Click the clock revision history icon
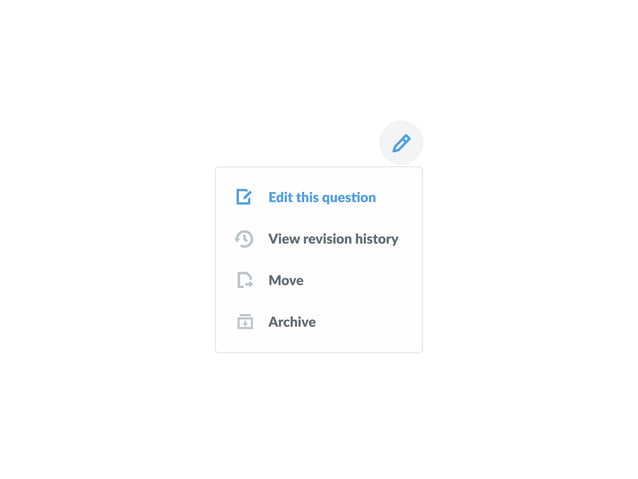The image size is (638, 479). (244, 239)
